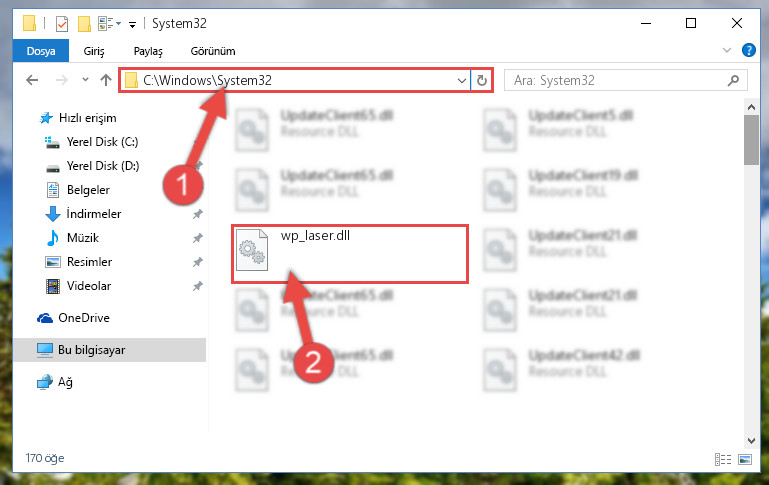This screenshot has height=485, width=769.
Task: Go up one folder level arrow
Action: point(106,80)
